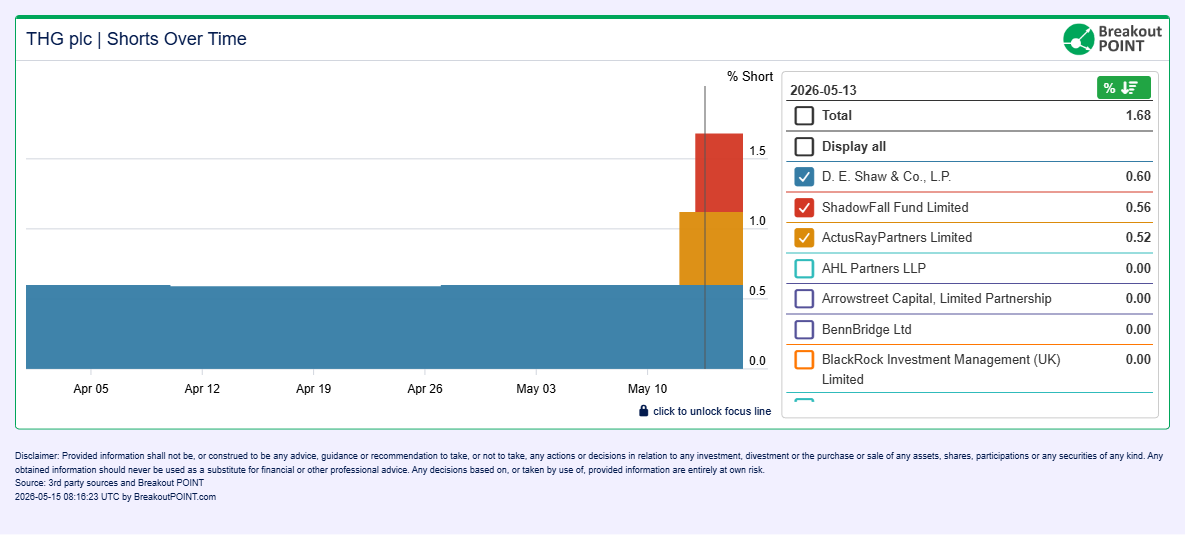Click the lock icon near focus line
This screenshot has width=1185, height=535.
[x=644, y=411]
